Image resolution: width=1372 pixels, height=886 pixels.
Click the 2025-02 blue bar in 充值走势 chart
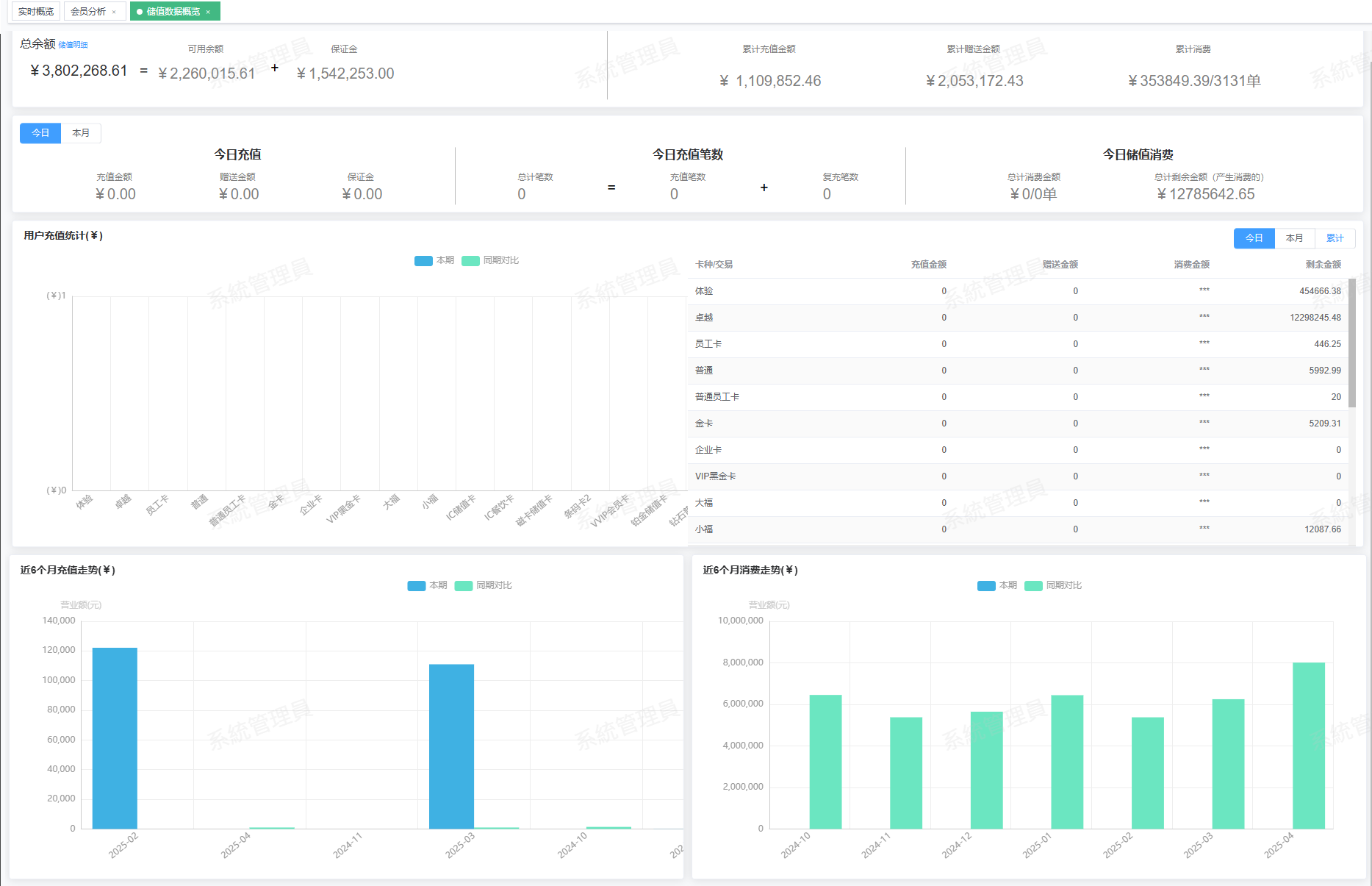(x=115, y=737)
